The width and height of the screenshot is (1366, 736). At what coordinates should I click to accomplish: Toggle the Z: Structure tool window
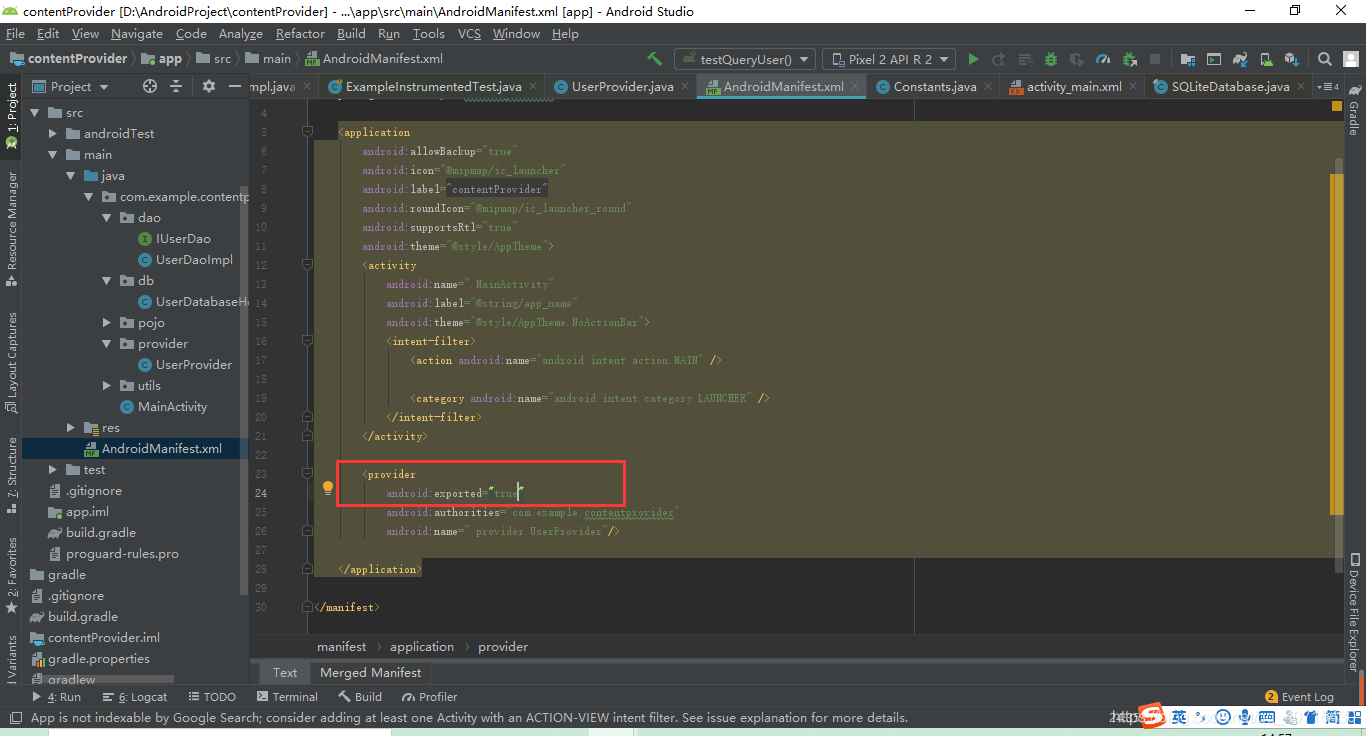click(11, 475)
